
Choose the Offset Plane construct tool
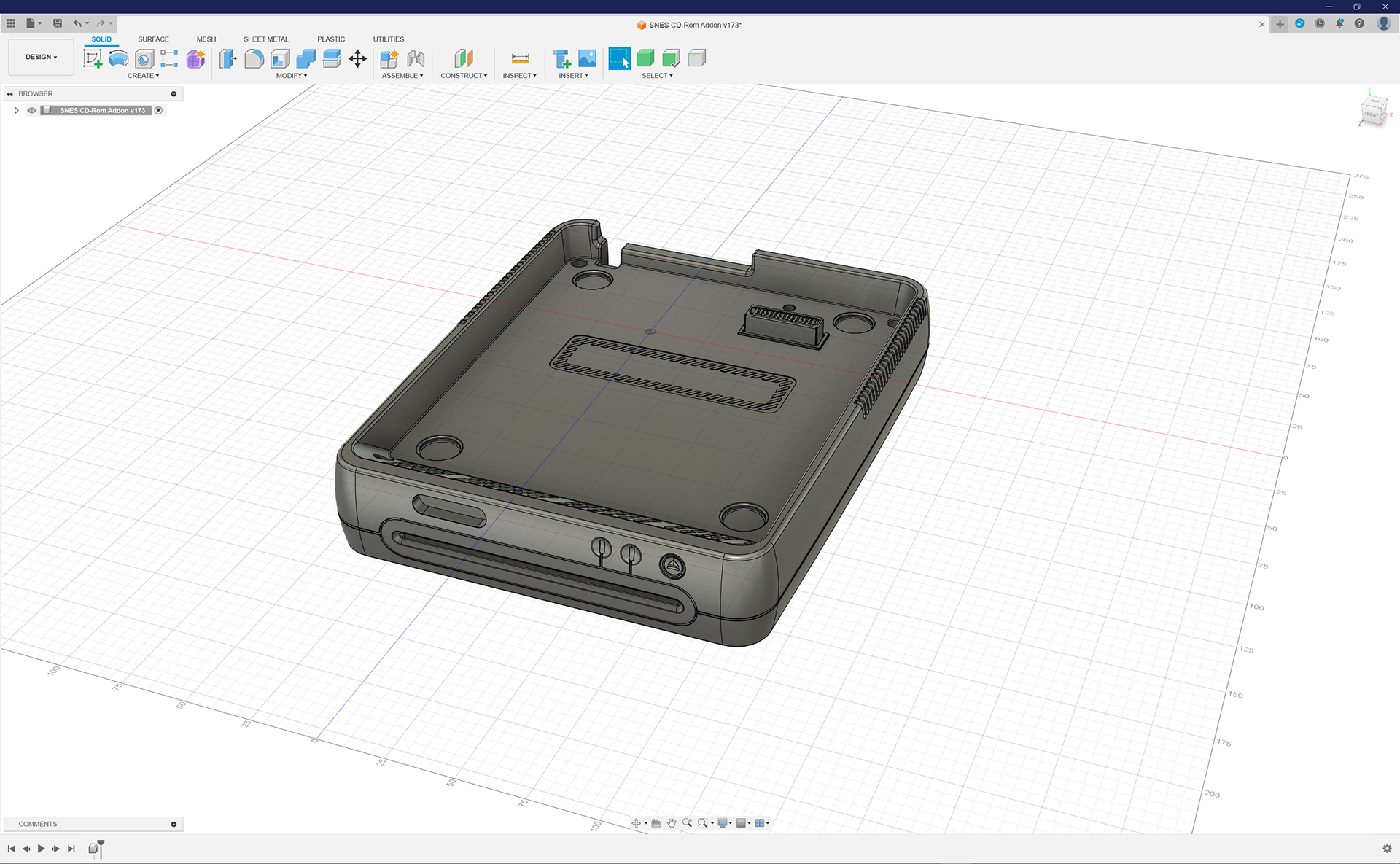point(464,58)
